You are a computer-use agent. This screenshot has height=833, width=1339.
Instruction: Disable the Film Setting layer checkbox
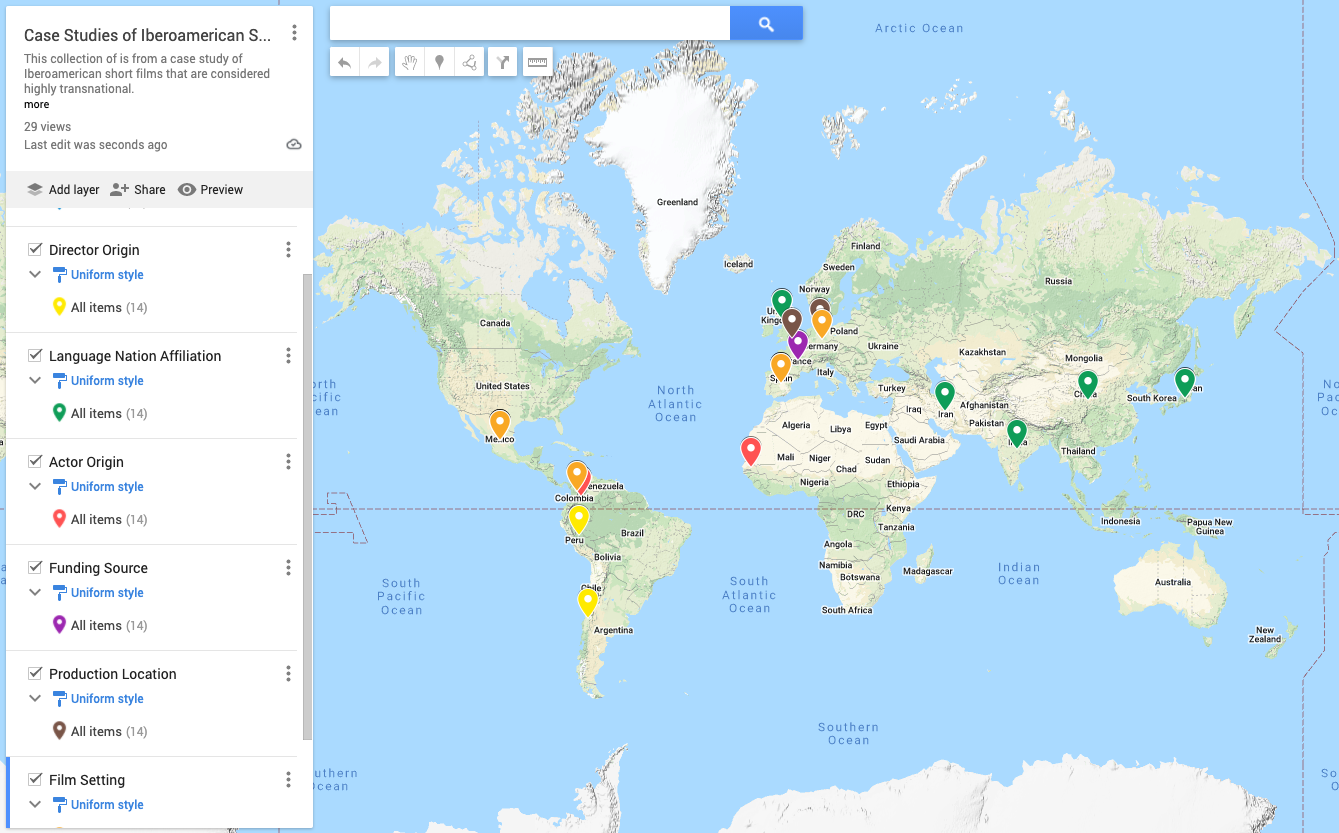pos(35,780)
